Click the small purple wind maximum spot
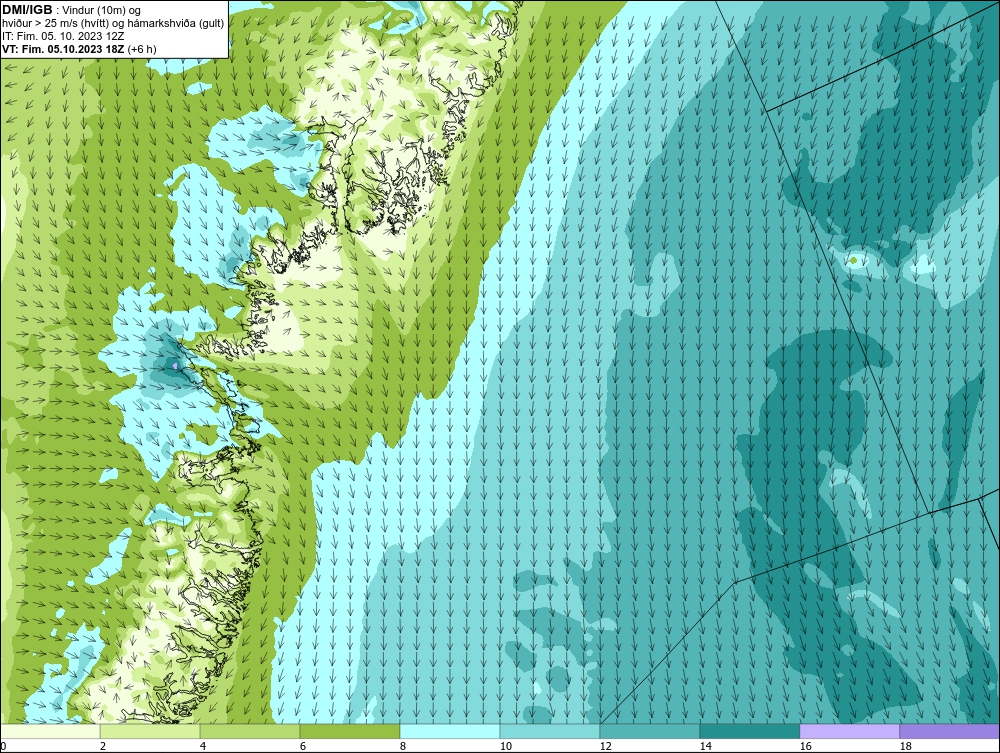The height and width of the screenshot is (753, 1000). 175,366
